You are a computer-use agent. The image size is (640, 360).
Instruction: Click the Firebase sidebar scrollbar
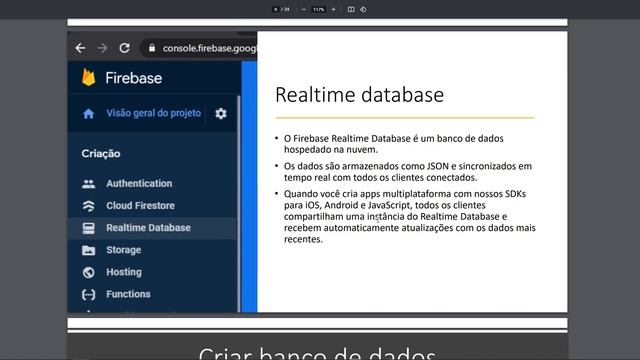(x=238, y=203)
